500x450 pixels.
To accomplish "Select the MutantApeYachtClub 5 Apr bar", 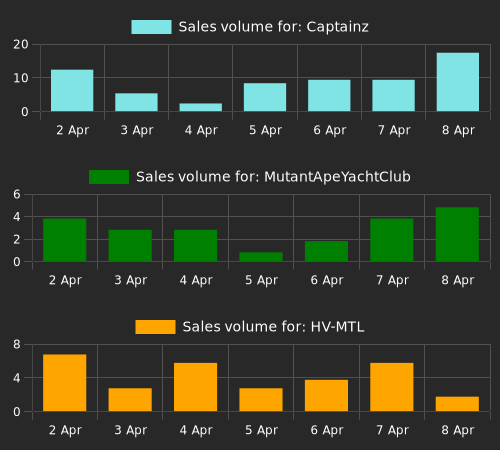I will tap(261, 257).
